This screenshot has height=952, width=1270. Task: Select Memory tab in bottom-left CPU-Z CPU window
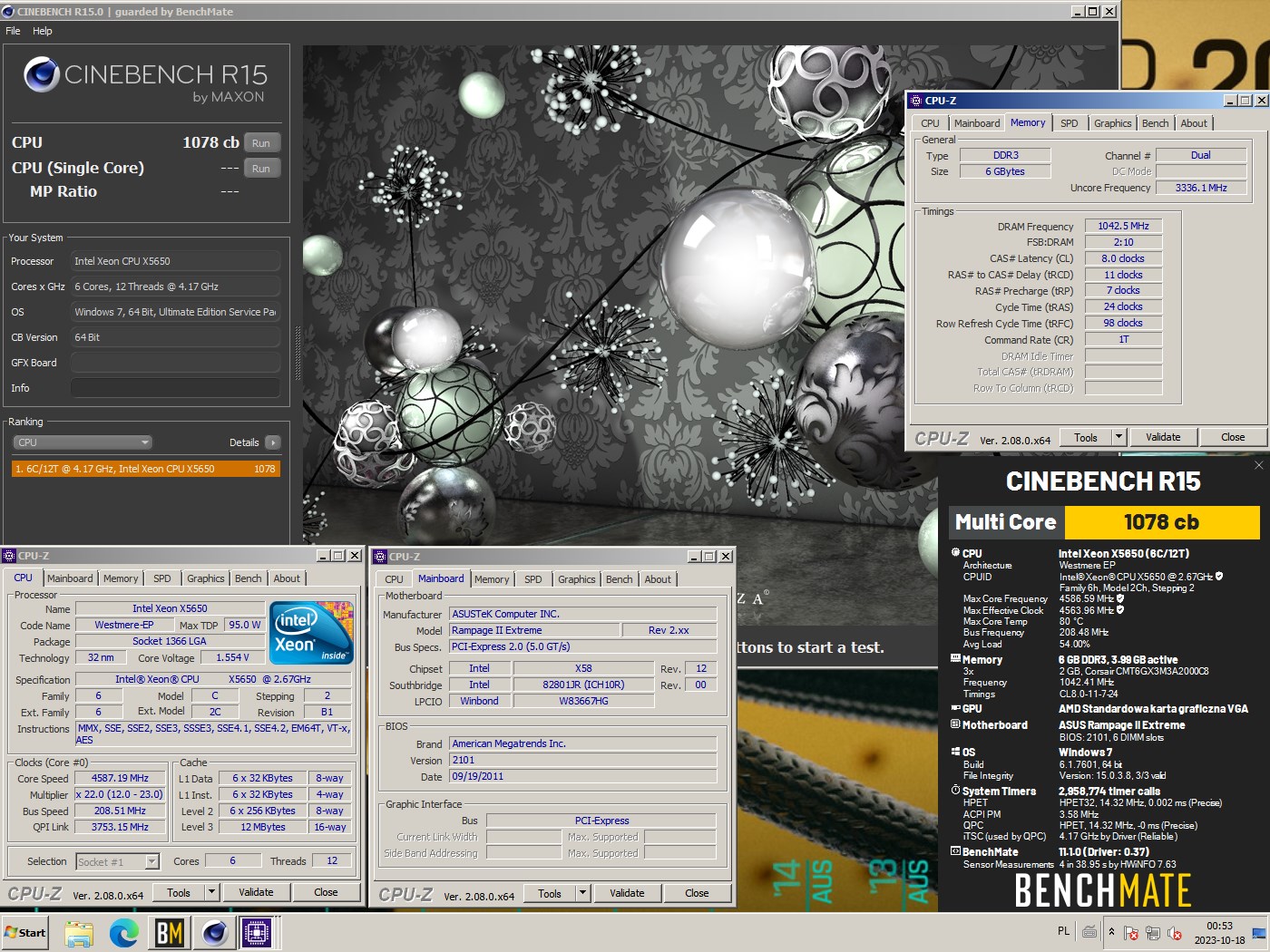click(121, 578)
